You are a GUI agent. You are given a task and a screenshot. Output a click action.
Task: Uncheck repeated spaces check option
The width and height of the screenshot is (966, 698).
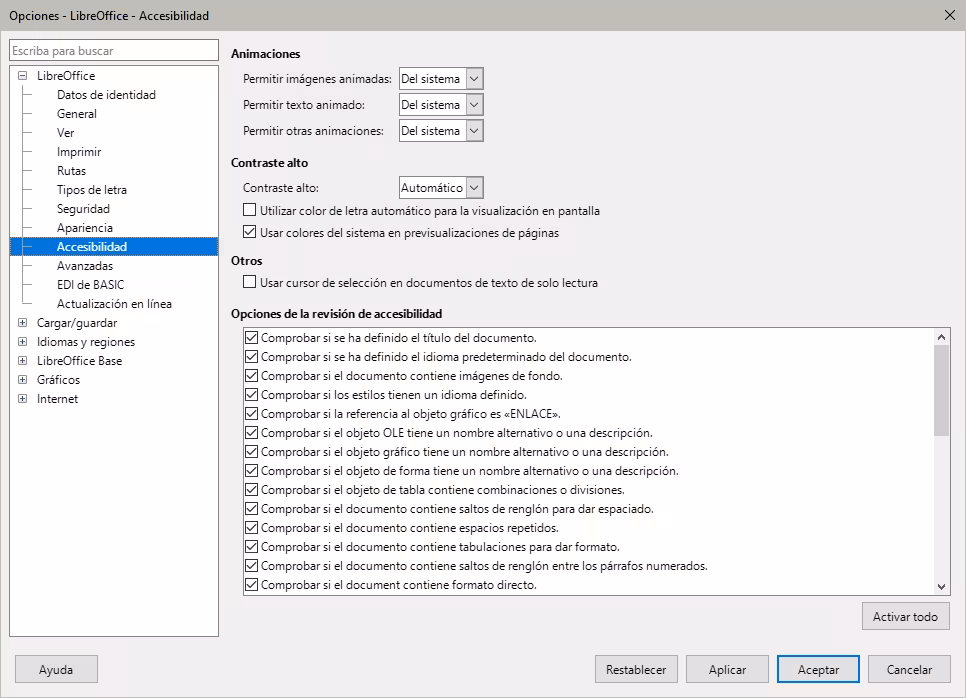click(x=251, y=528)
